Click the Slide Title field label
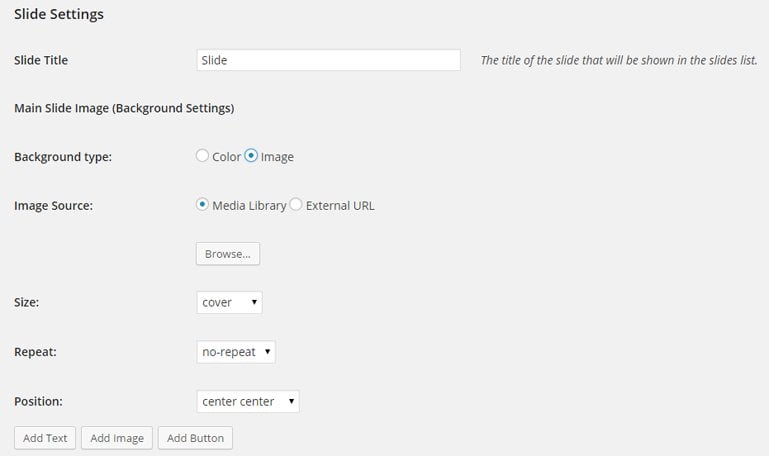769x456 pixels. tap(41, 60)
